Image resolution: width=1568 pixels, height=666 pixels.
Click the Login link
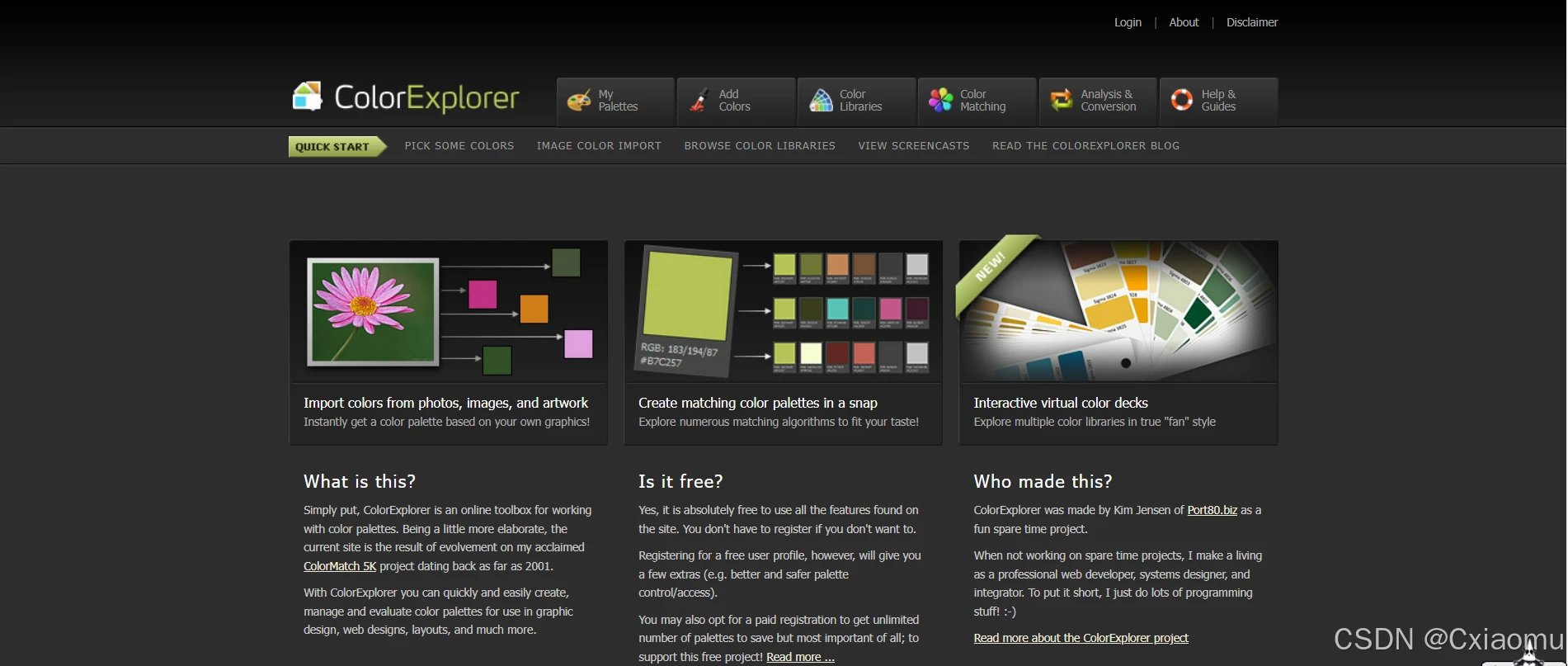pyautogui.click(x=1128, y=22)
